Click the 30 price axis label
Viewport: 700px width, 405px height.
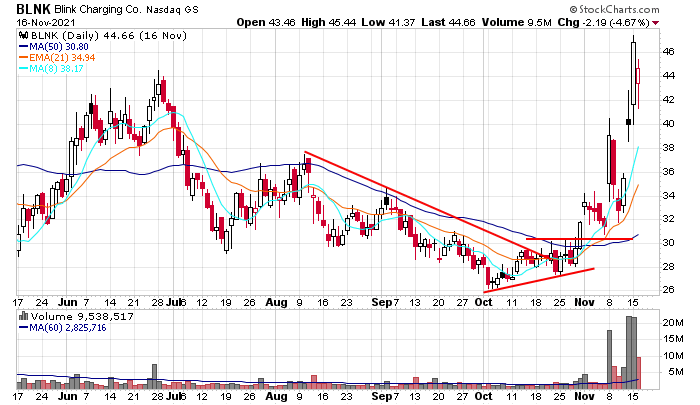point(668,243)
